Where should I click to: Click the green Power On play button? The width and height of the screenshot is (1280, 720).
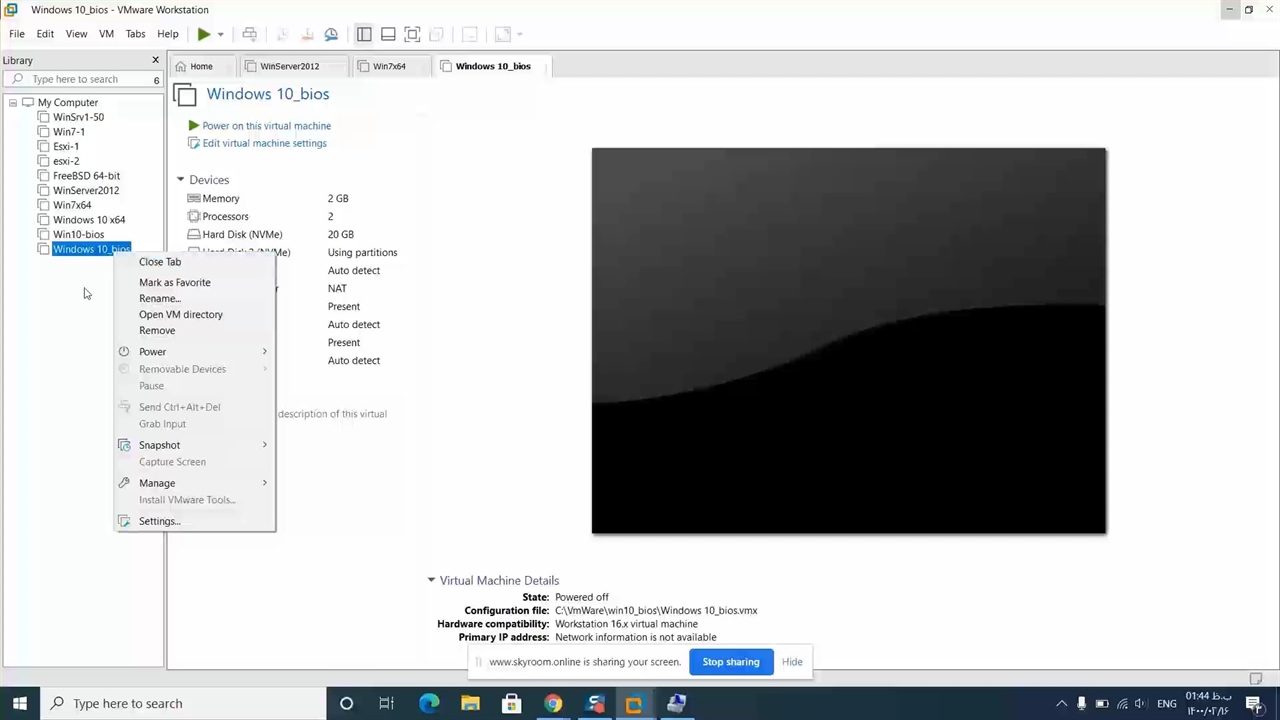coord(203,34)
